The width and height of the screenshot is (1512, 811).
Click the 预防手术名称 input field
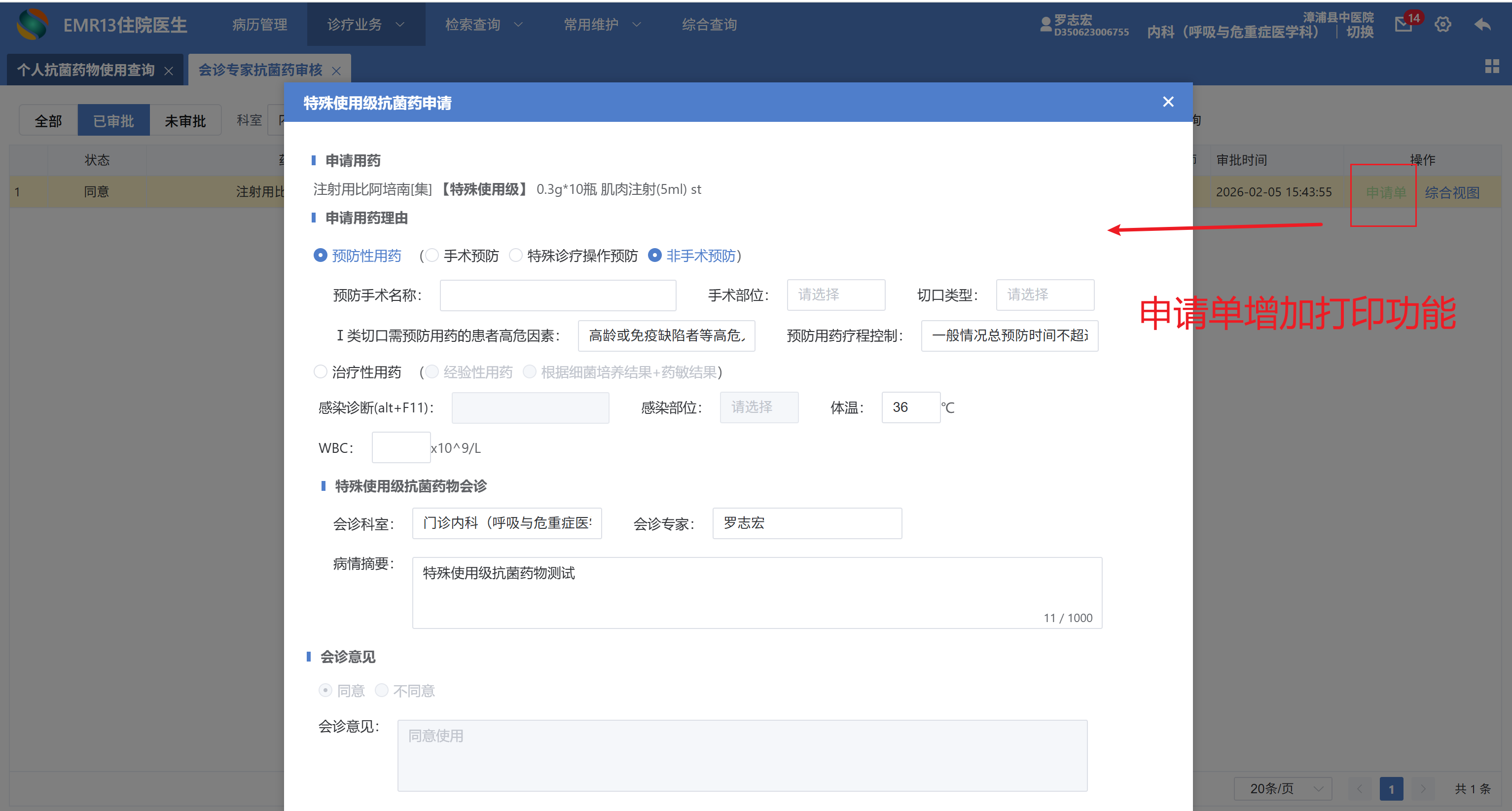click(x=558, y=295)
